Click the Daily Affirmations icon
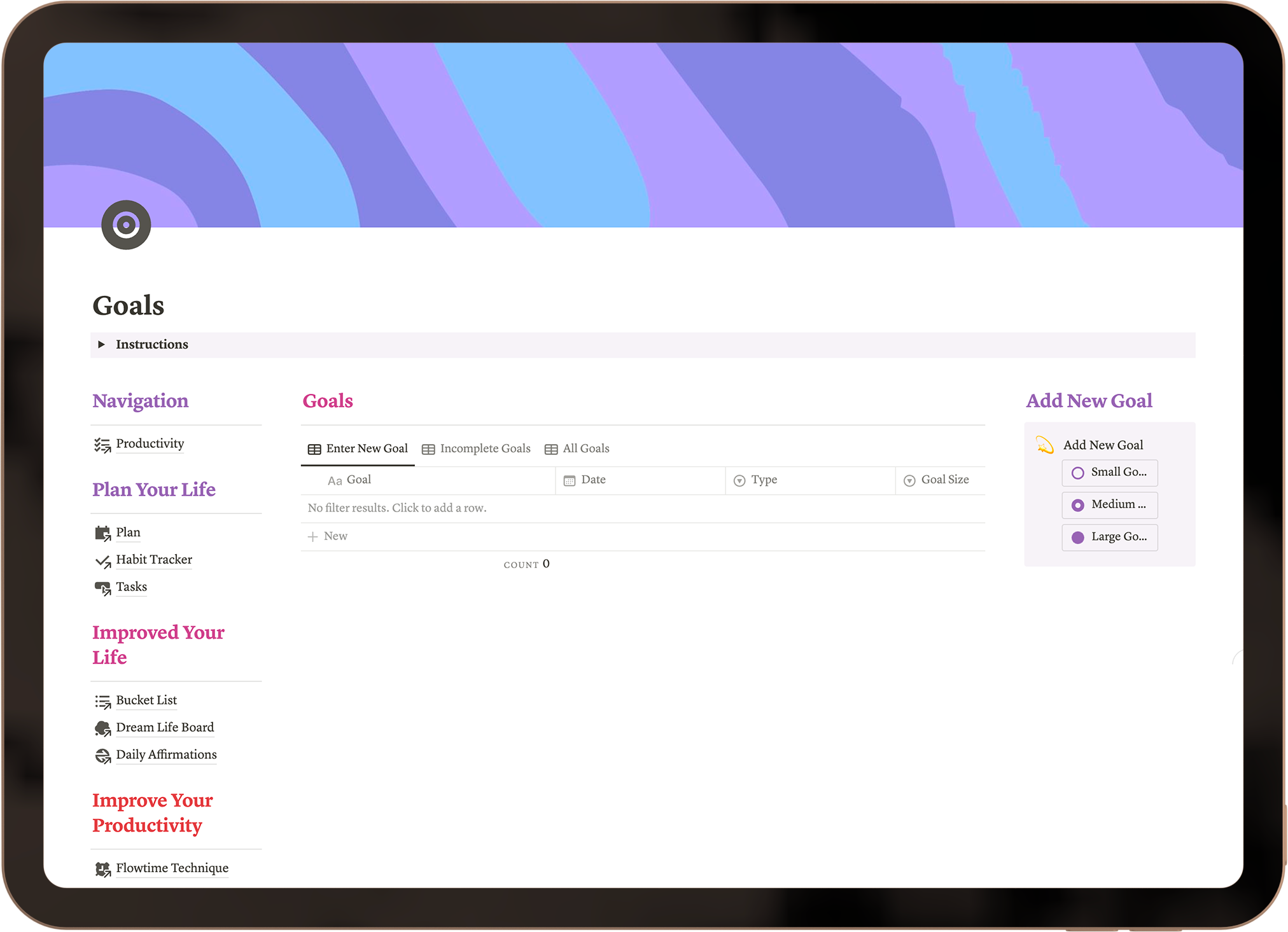The image size is (1288, 932). [102, 756]
